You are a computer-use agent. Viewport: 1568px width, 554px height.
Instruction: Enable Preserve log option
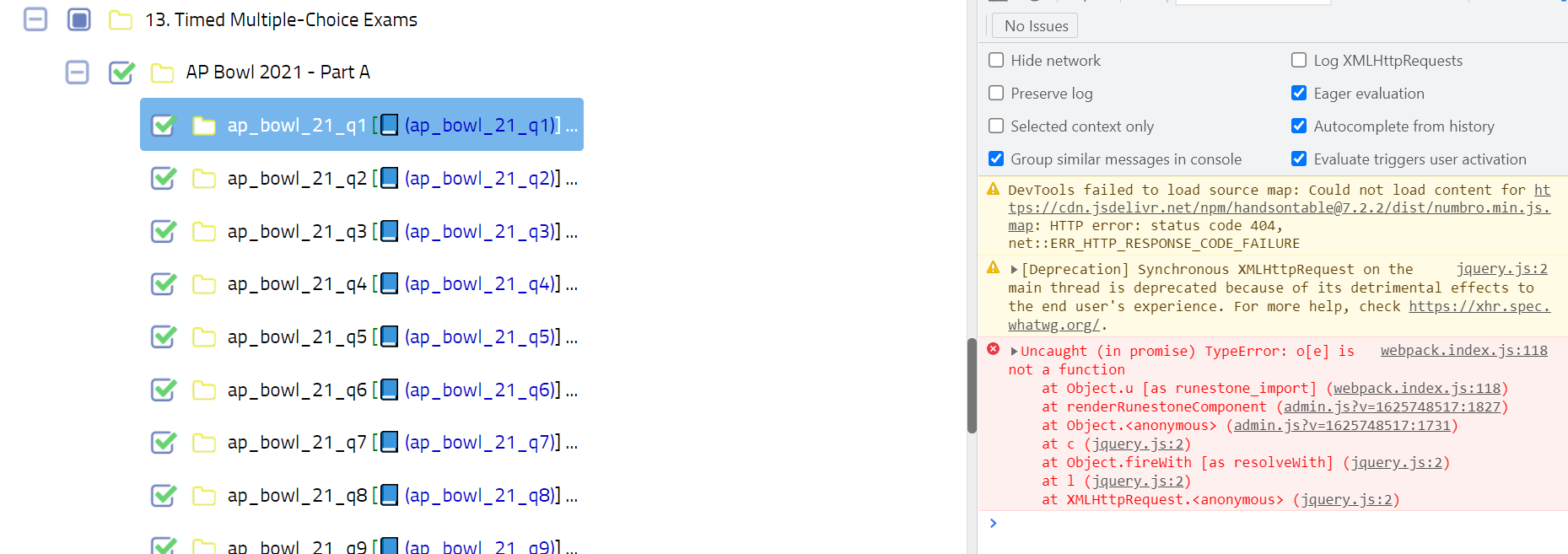coord(996,94)
